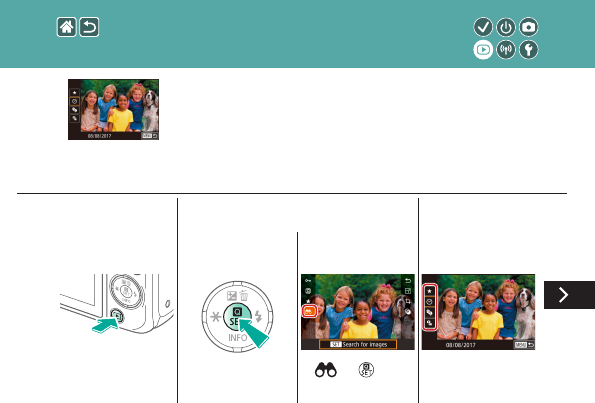The image size is (595, 403).
Task: Click the return back arrow icon
Action: [x=89, y=27]
